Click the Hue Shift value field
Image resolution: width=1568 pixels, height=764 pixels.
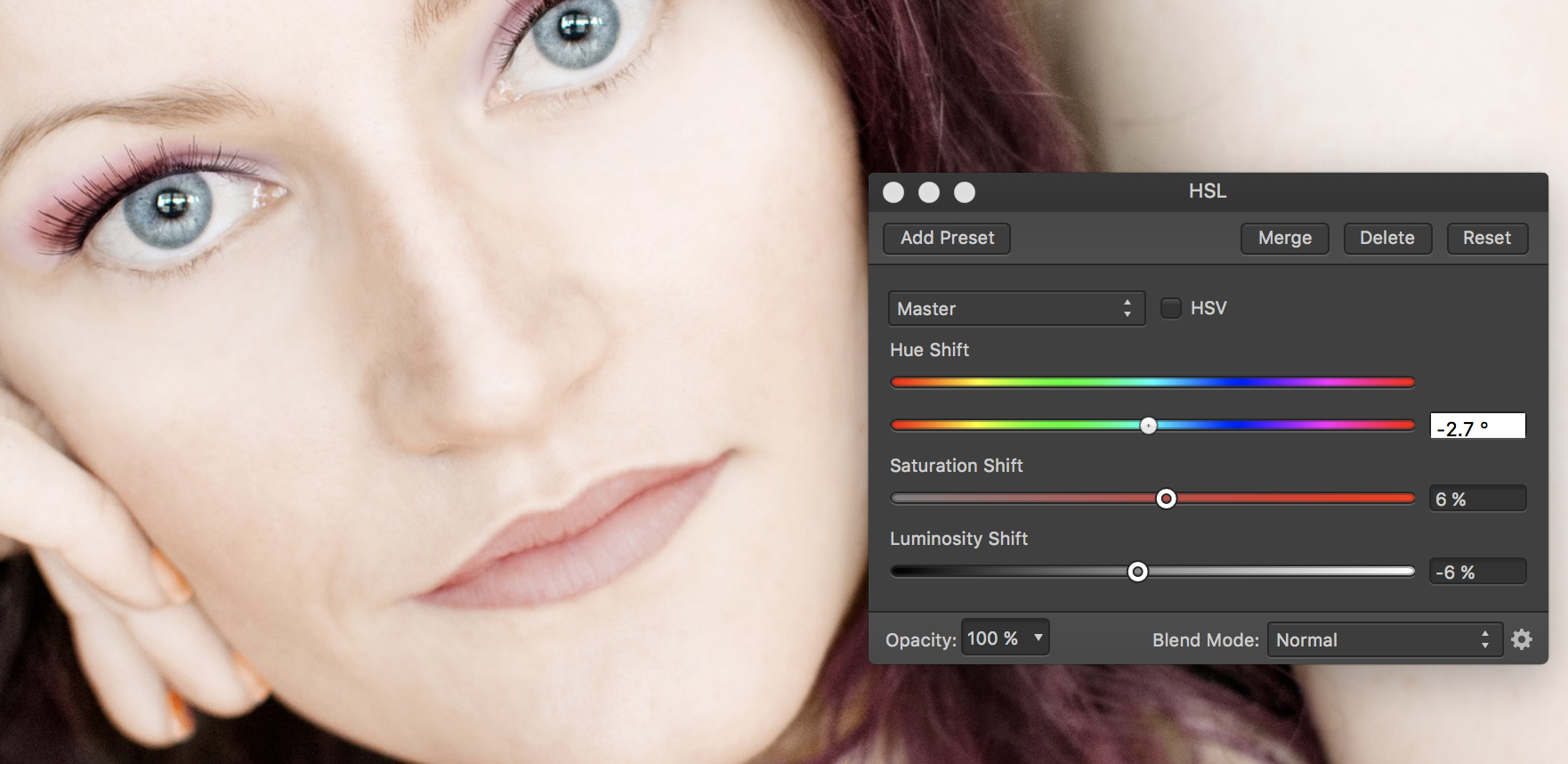click(x=1477, y=427)
